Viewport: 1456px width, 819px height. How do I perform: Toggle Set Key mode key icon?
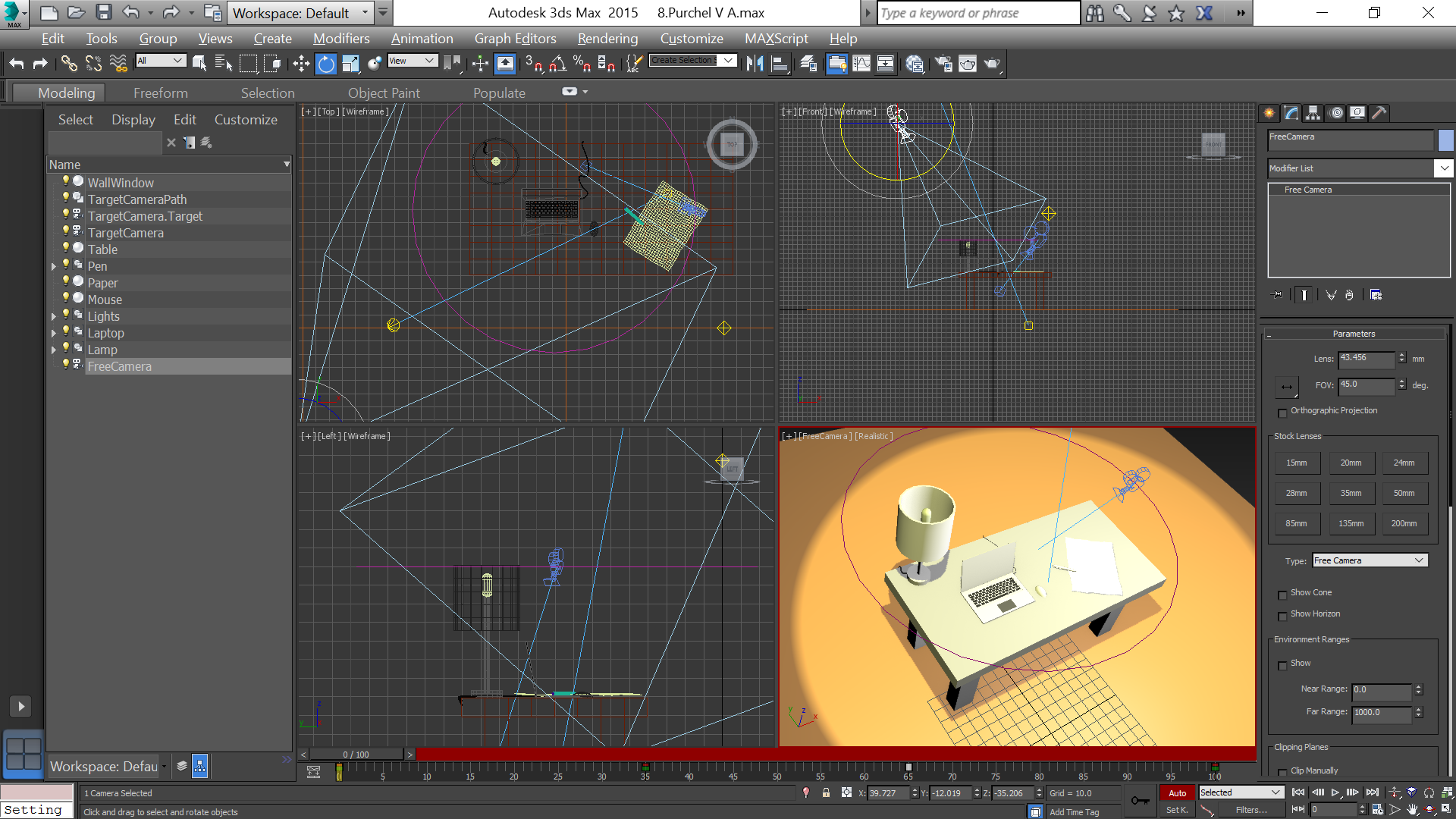pos(1140,800)
